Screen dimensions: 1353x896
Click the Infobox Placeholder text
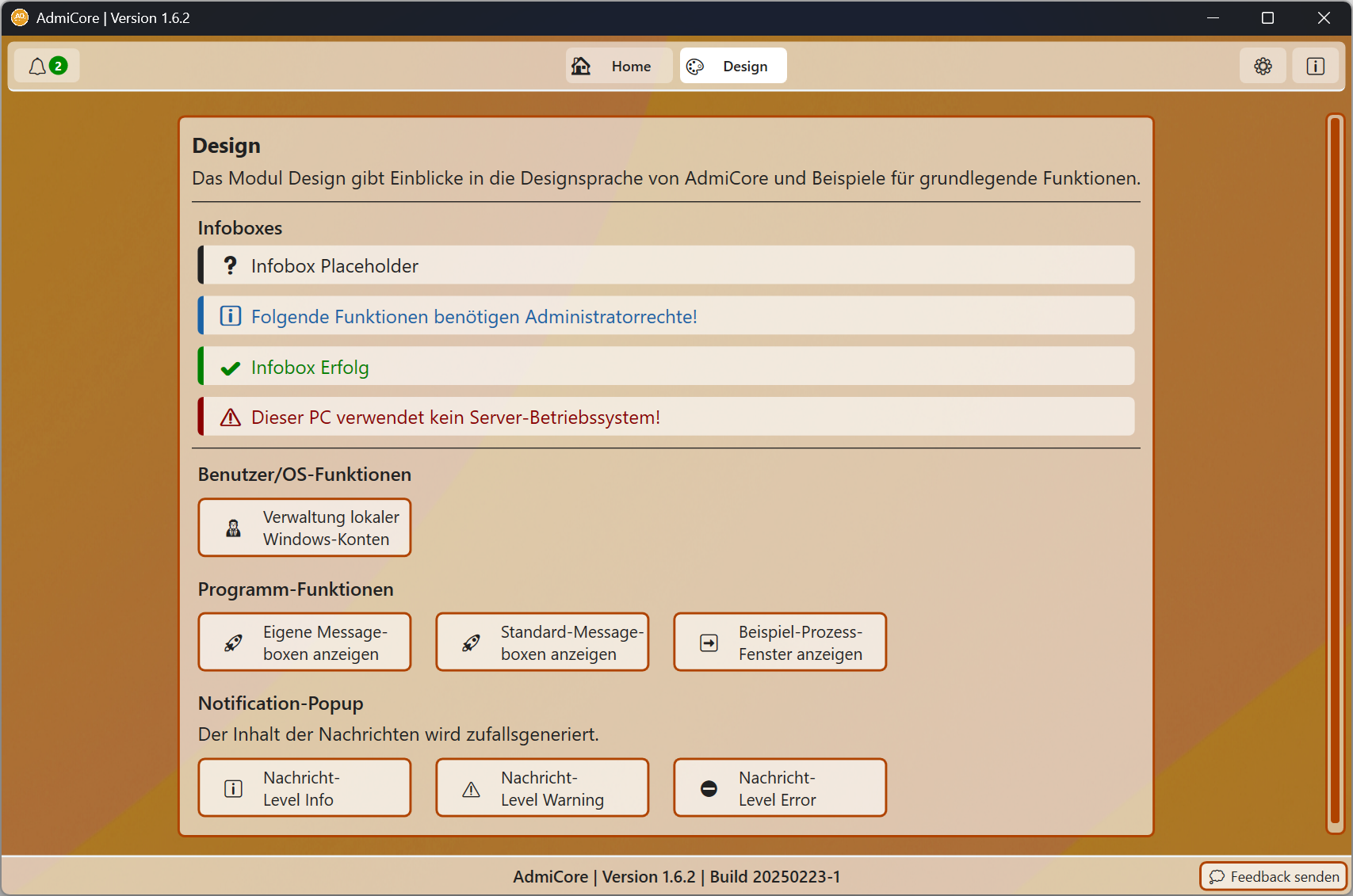click(334, 265)
